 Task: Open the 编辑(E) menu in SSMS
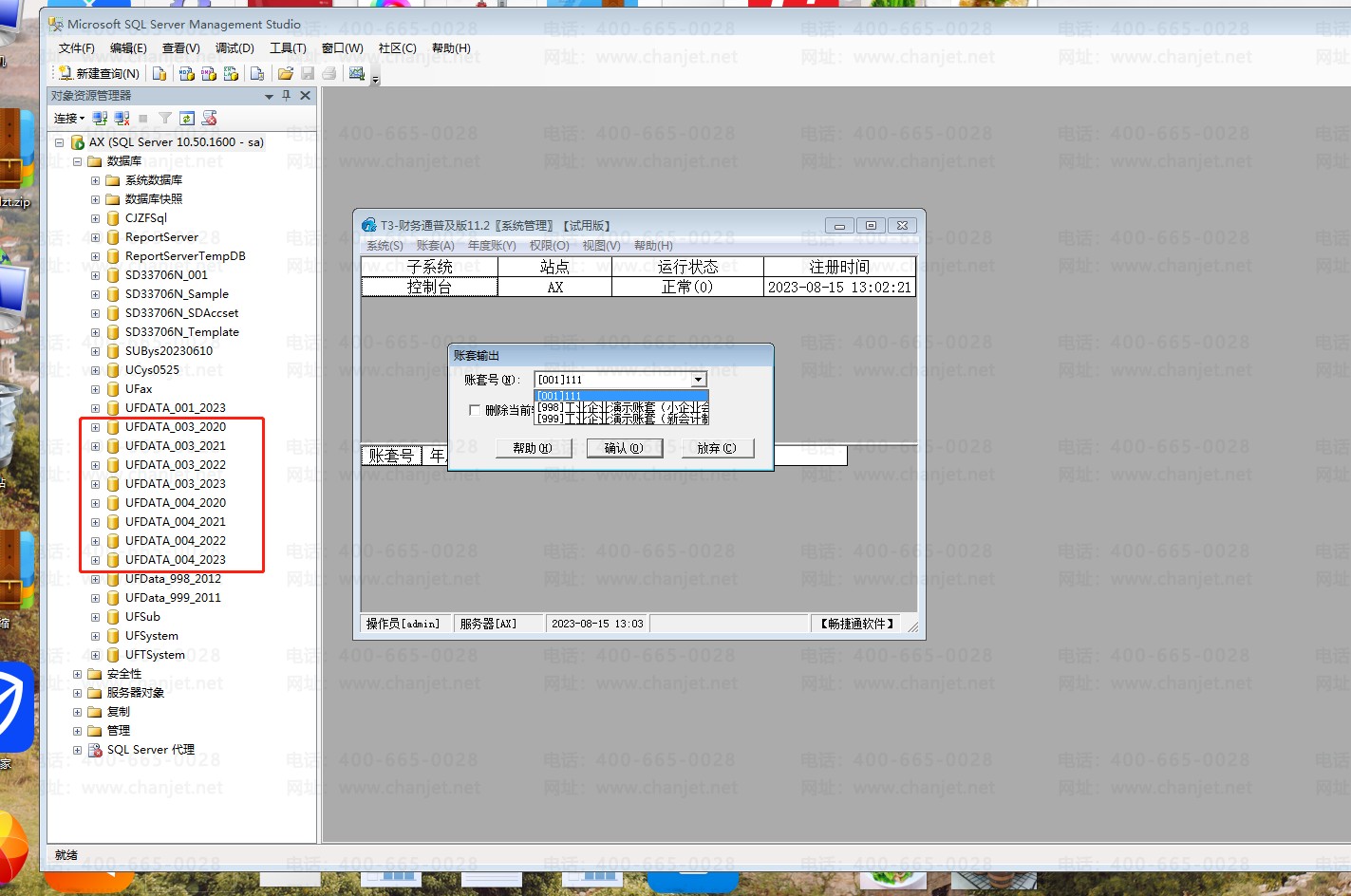[128, 48]
